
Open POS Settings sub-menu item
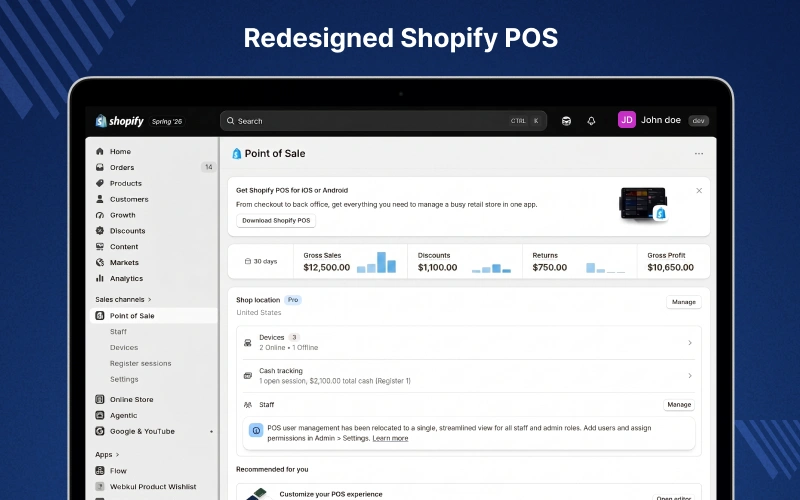click(x=124, y=379)
